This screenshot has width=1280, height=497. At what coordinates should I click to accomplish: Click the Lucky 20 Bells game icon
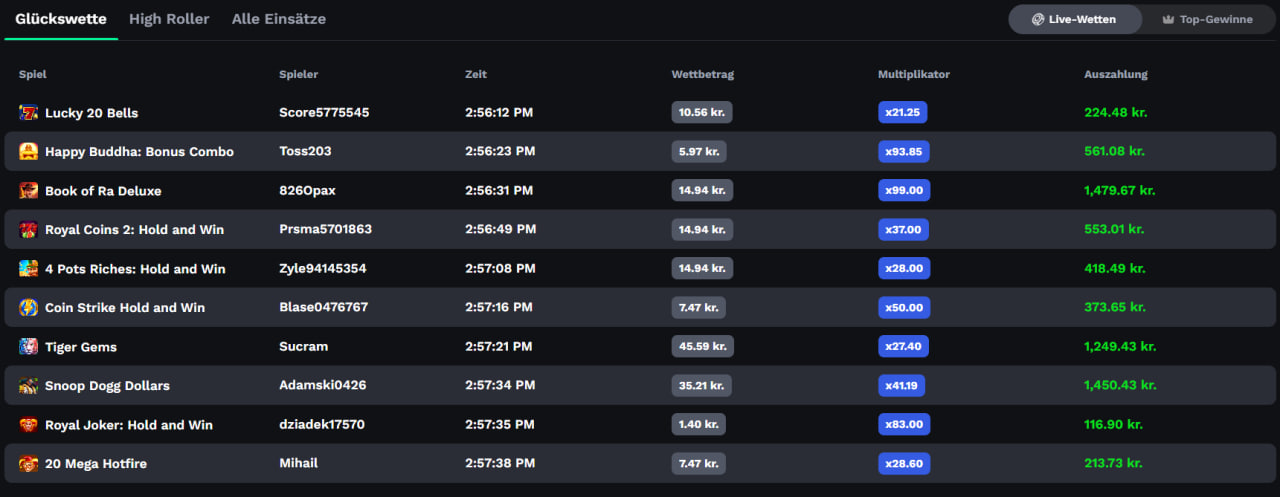28,113
